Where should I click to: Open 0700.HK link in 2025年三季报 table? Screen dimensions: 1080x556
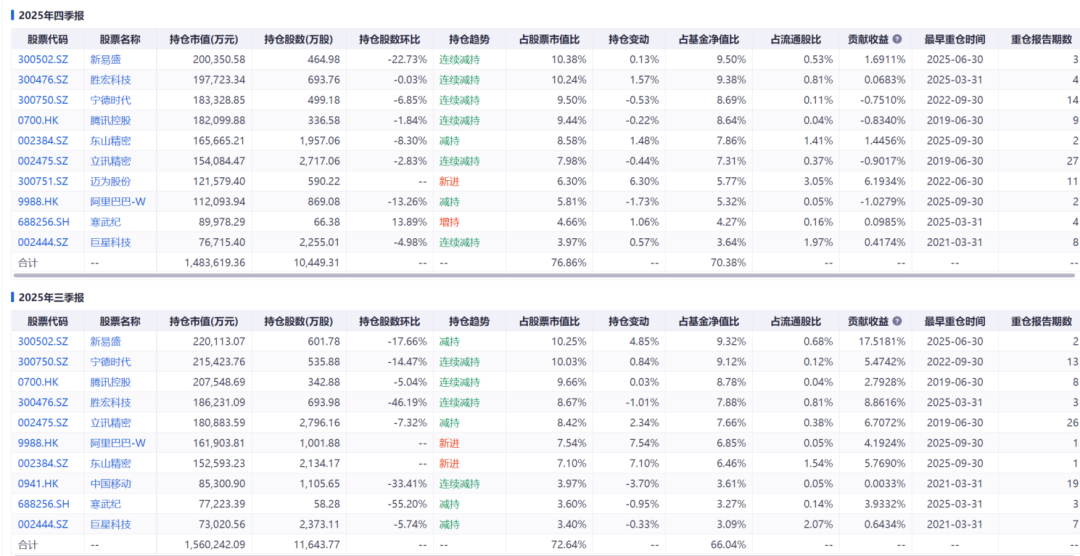(x=38, y=382)
